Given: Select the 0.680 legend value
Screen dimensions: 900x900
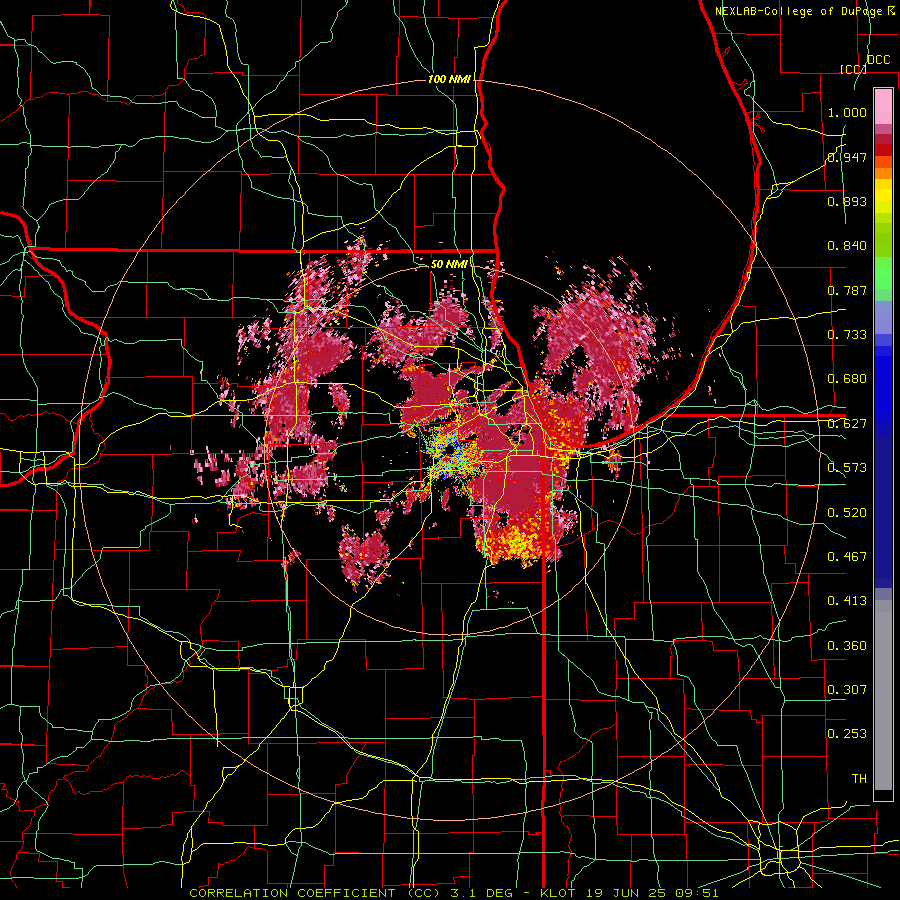Looking at the screenshot, I should [x=847, y=379].
